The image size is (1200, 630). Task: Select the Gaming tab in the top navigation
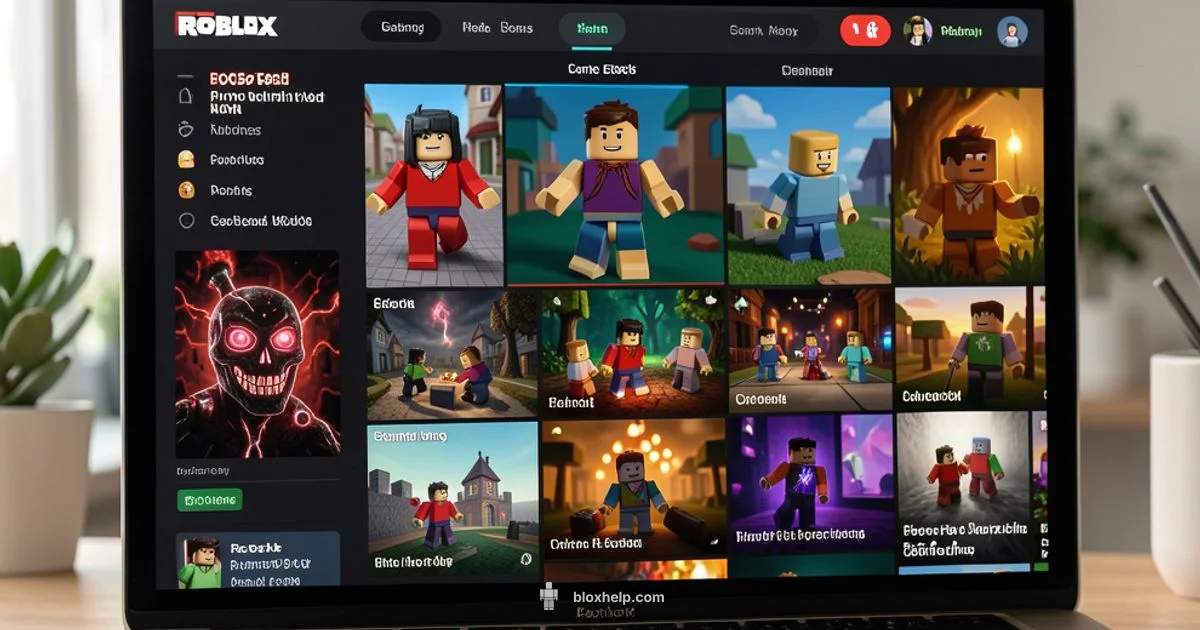[x=400, y=28]
